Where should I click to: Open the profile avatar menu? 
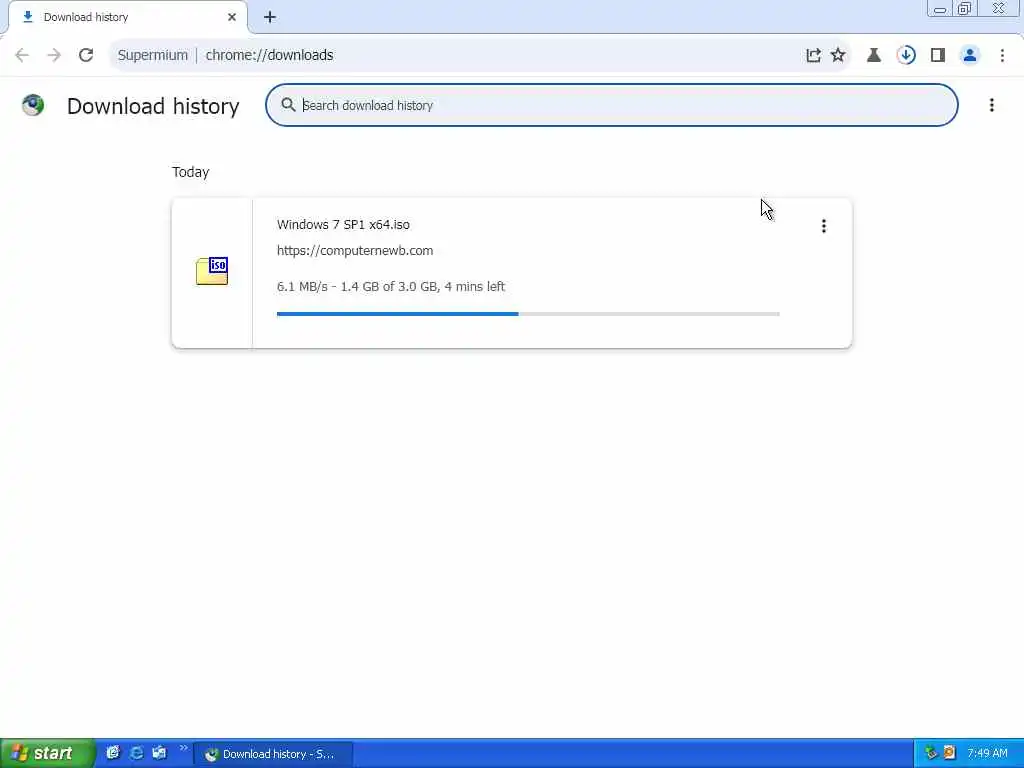click(970, 55)
